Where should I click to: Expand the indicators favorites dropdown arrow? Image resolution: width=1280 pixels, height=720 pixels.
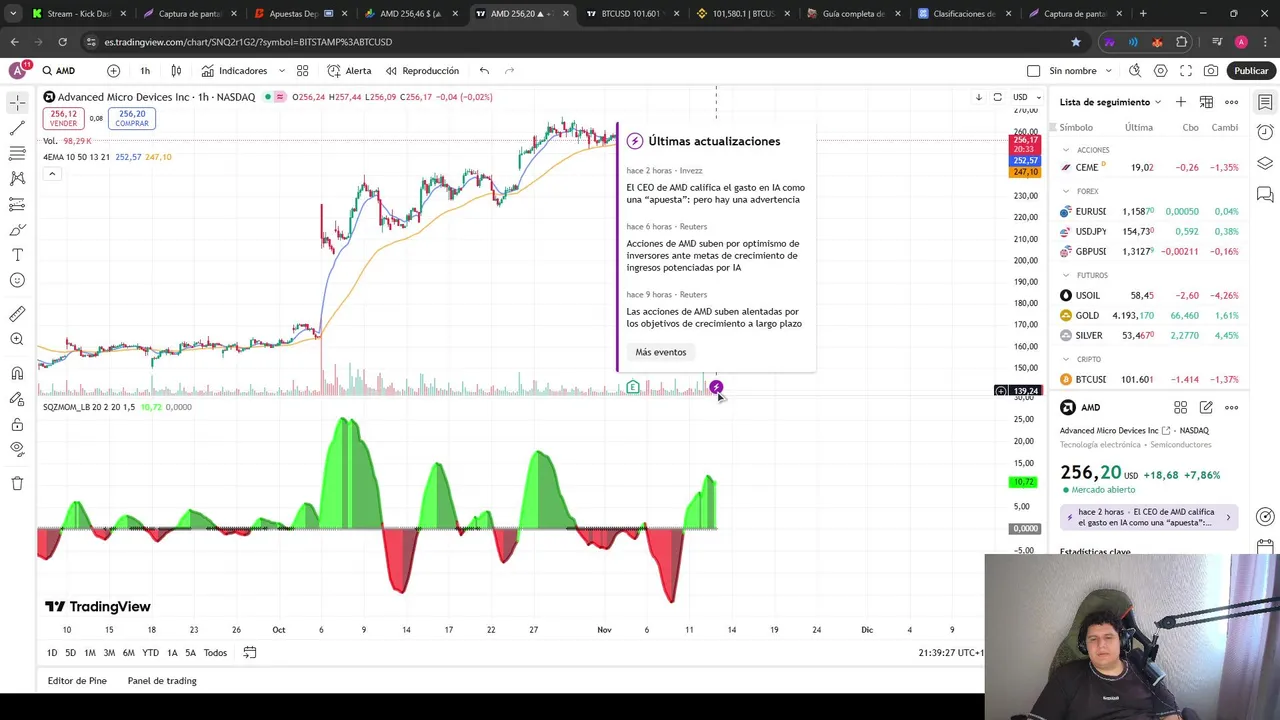coord(282,71)
